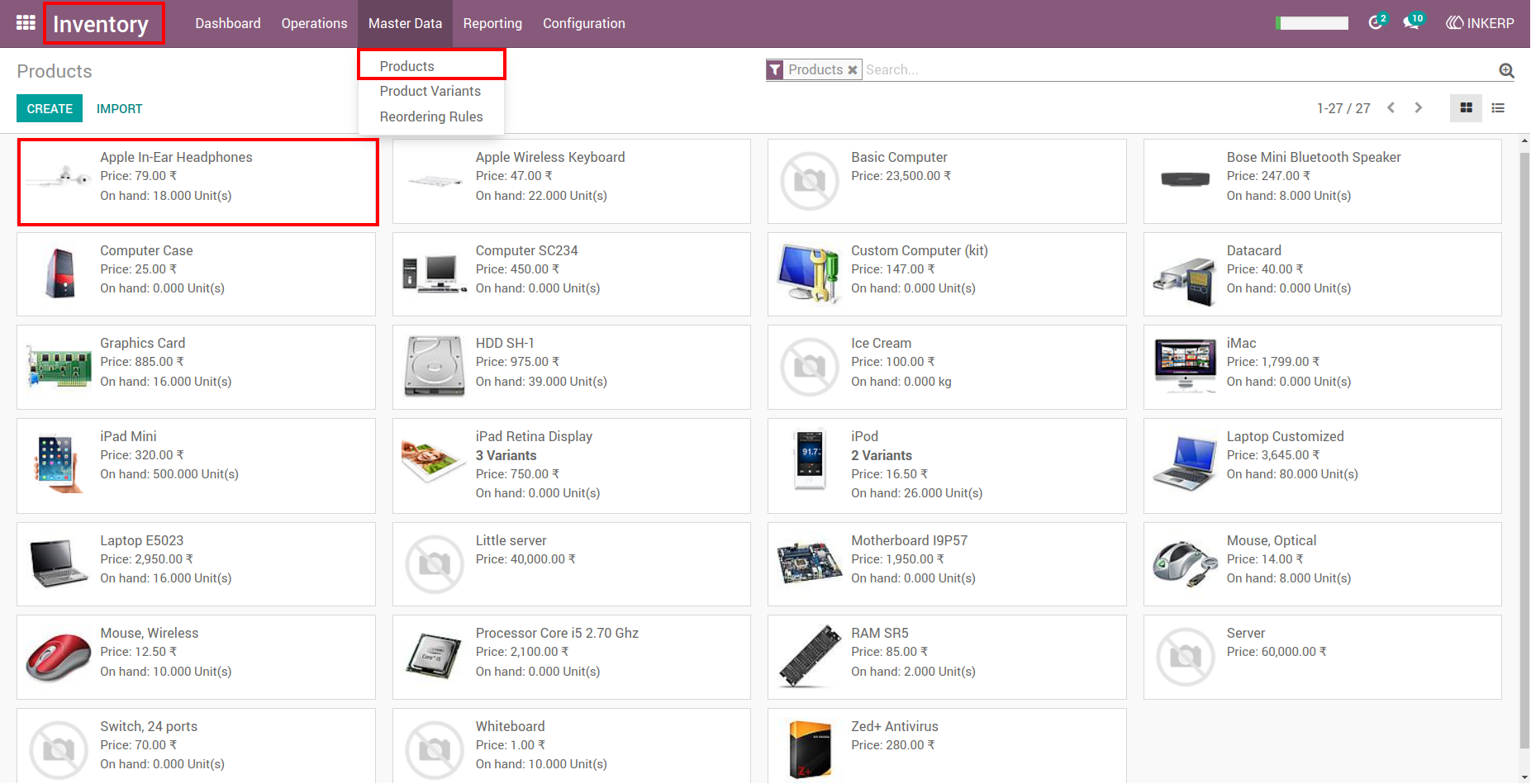
Task: Open Apple Wireless Keyboard image
Action: pos(435,180)
